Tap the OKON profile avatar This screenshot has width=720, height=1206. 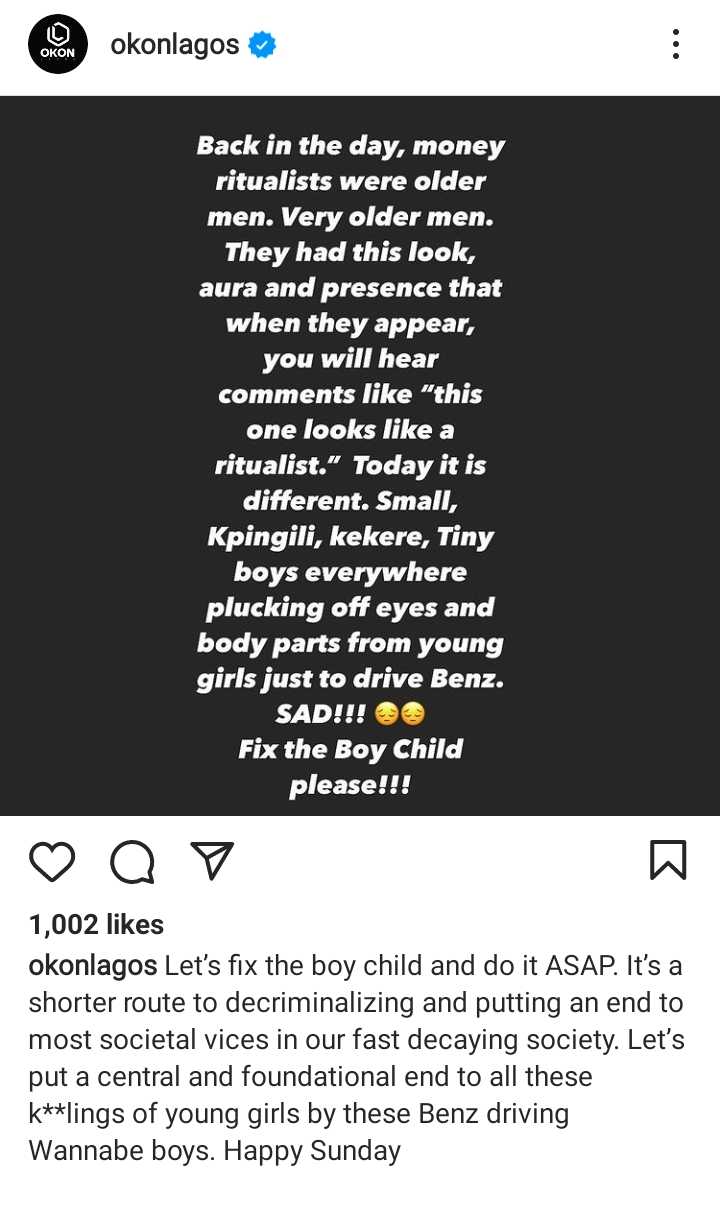59,44
